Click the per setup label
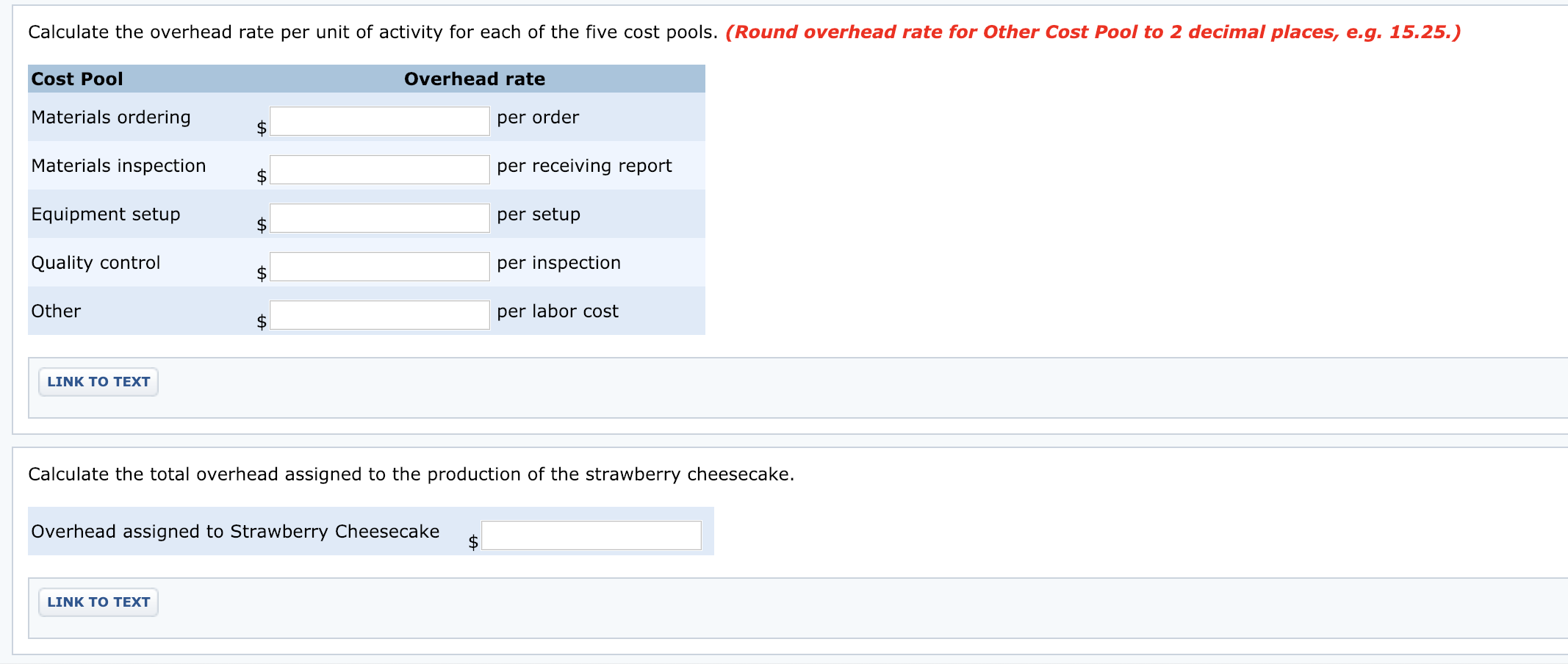Viewport: 1568px width, 664px height. point(538,214)
